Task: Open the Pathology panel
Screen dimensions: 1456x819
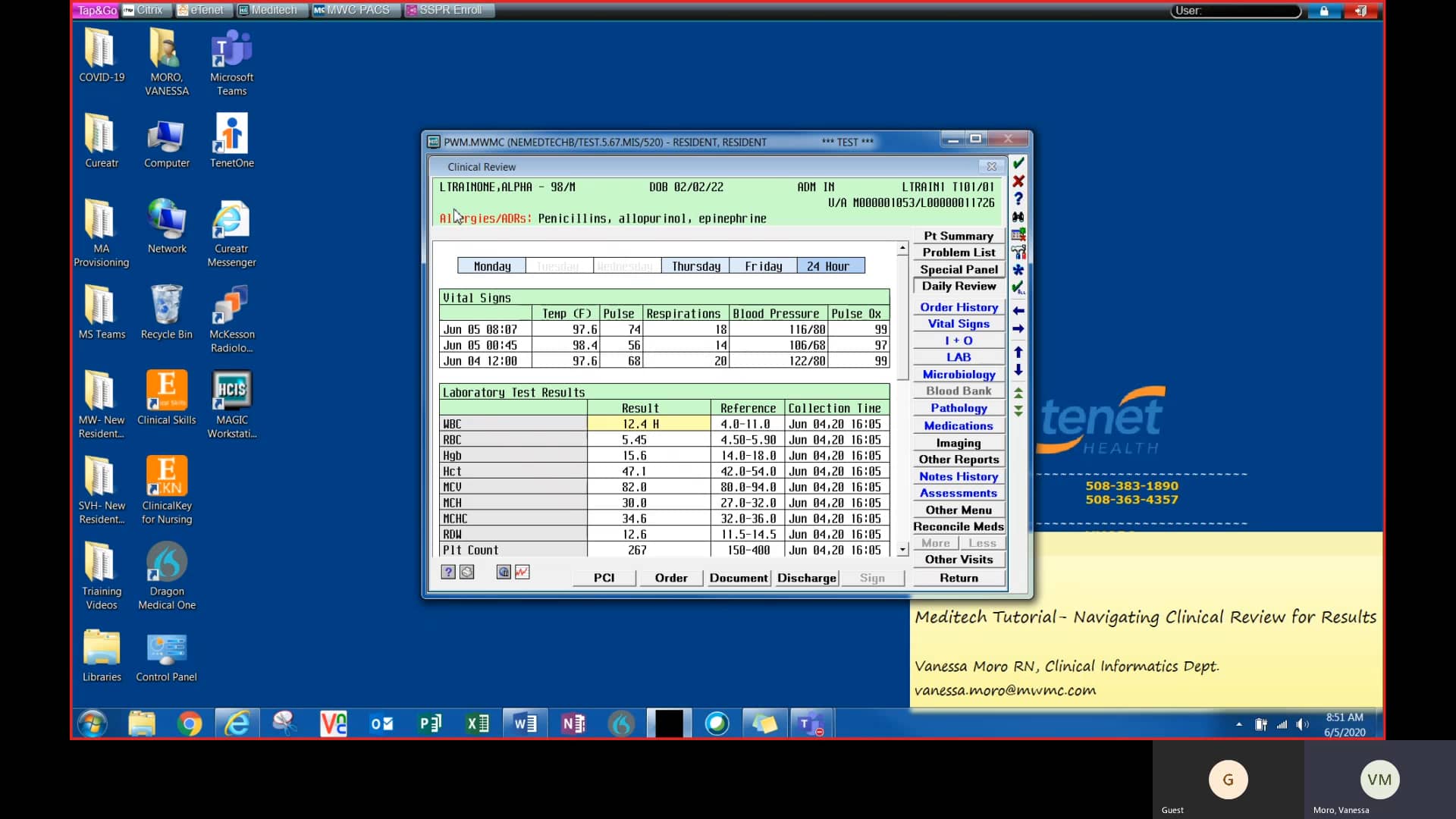Action: (x=959, y=408)
